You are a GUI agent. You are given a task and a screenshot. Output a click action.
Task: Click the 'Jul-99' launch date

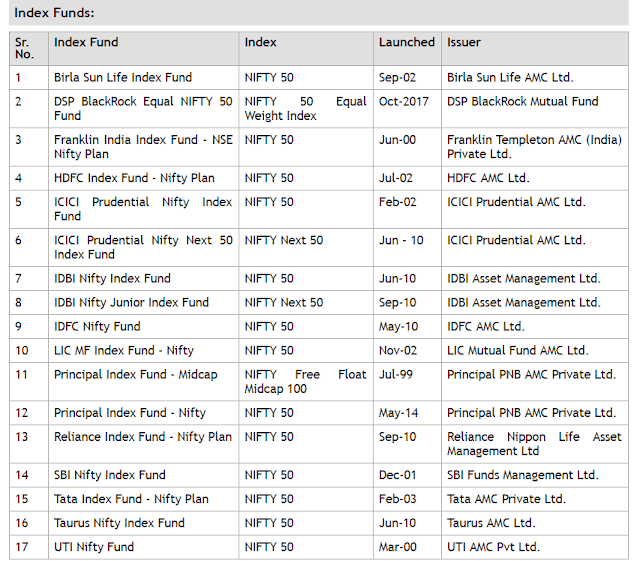[396, 374]
